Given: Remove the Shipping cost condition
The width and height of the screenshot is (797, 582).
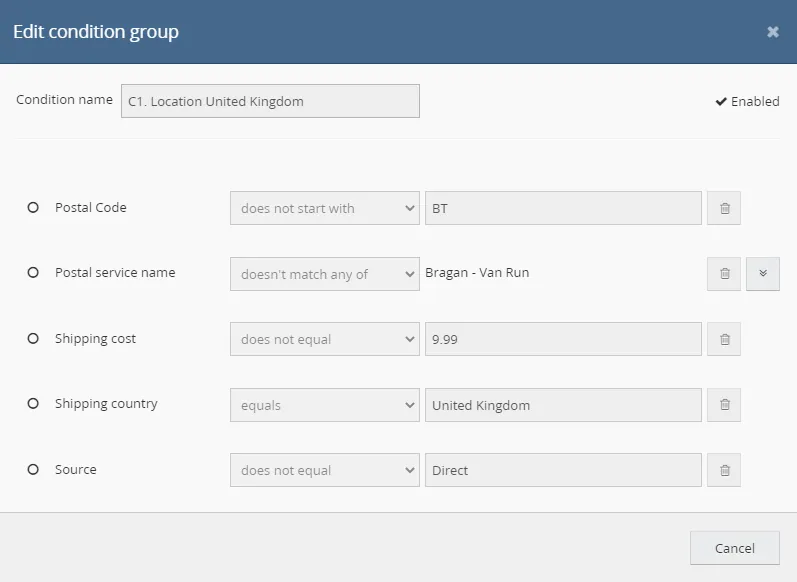Looking at the screenshot, I should click(x=723, y=339).
